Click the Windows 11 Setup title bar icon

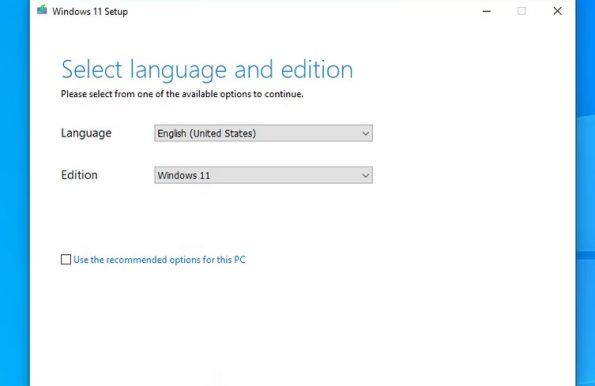42,10
